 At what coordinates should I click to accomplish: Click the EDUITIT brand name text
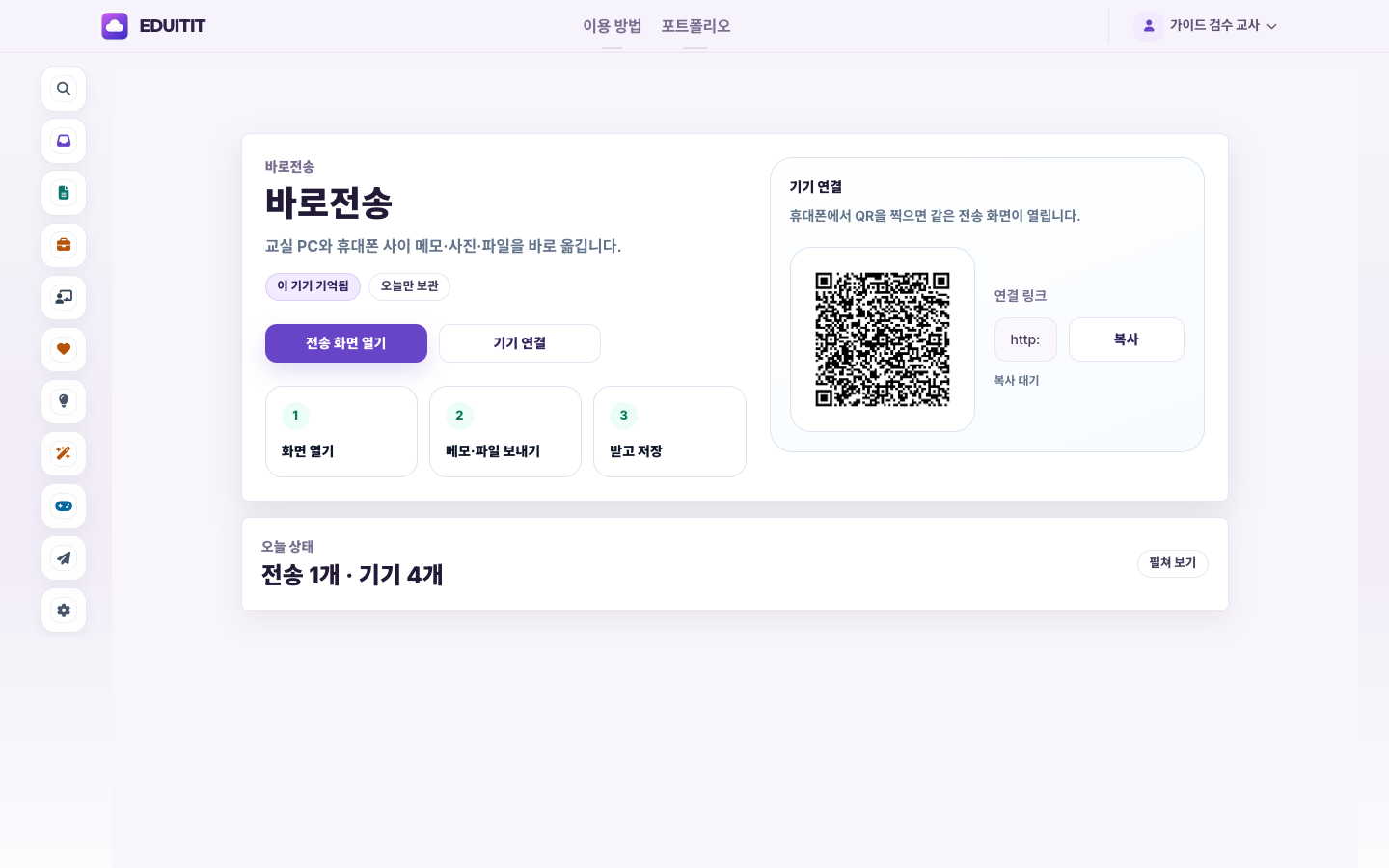173,26
